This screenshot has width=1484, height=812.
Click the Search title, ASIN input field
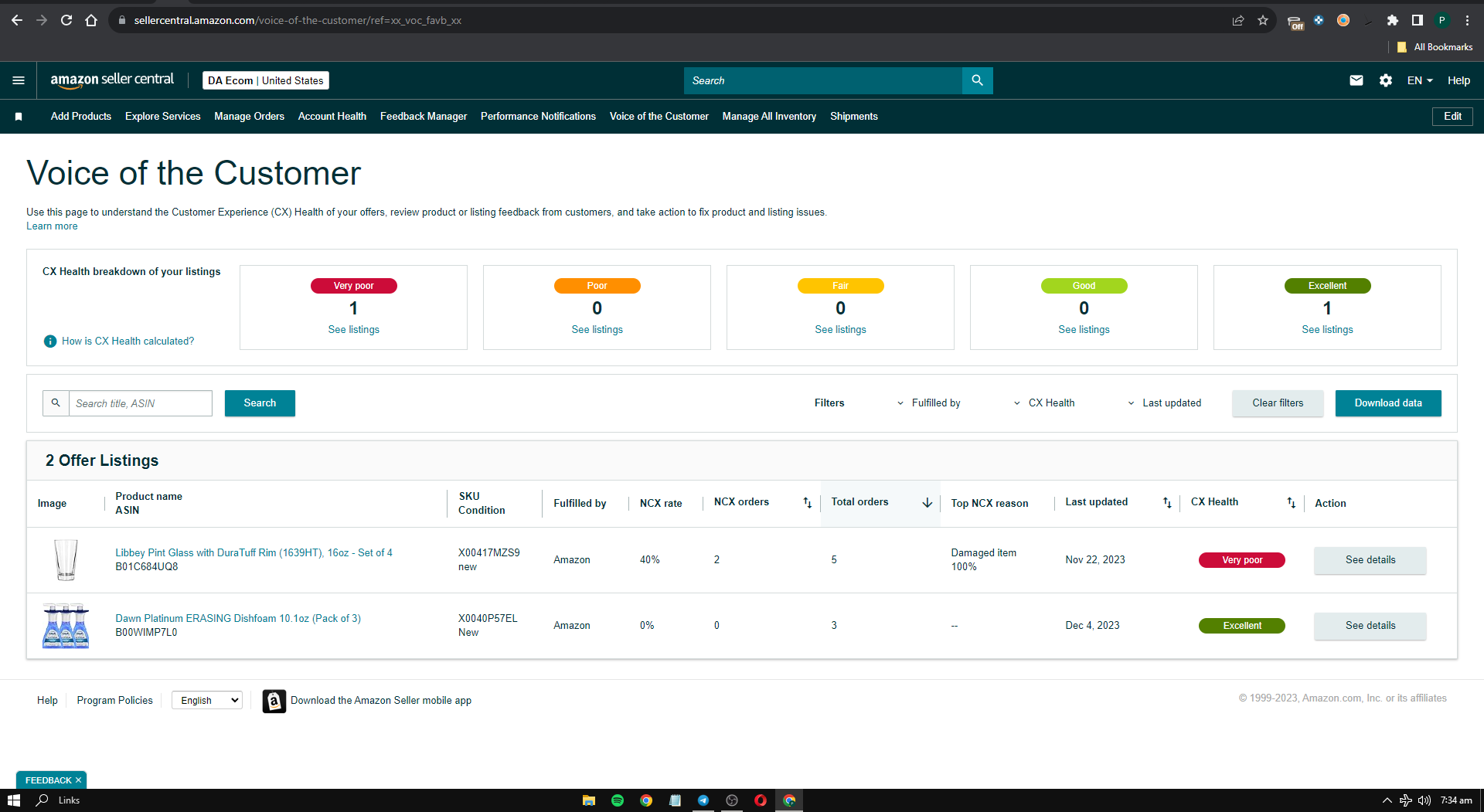pyautogui.click(x=140, y=403)
